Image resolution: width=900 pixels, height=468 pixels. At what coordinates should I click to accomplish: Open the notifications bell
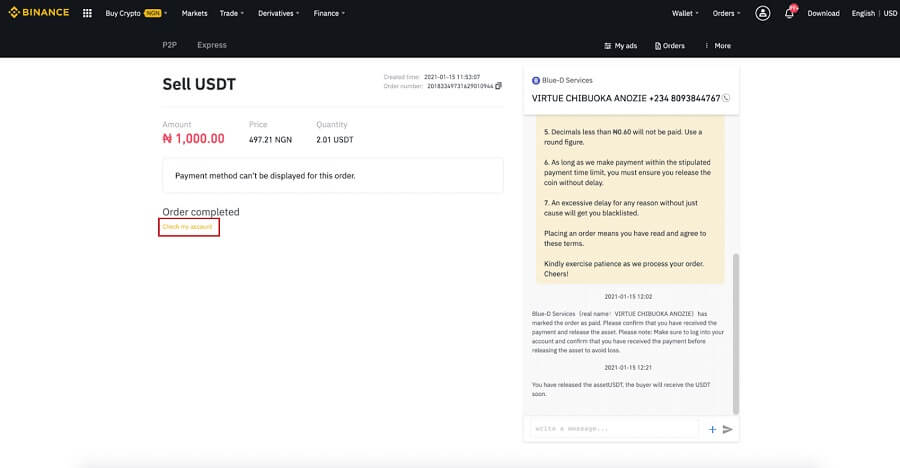790,13
